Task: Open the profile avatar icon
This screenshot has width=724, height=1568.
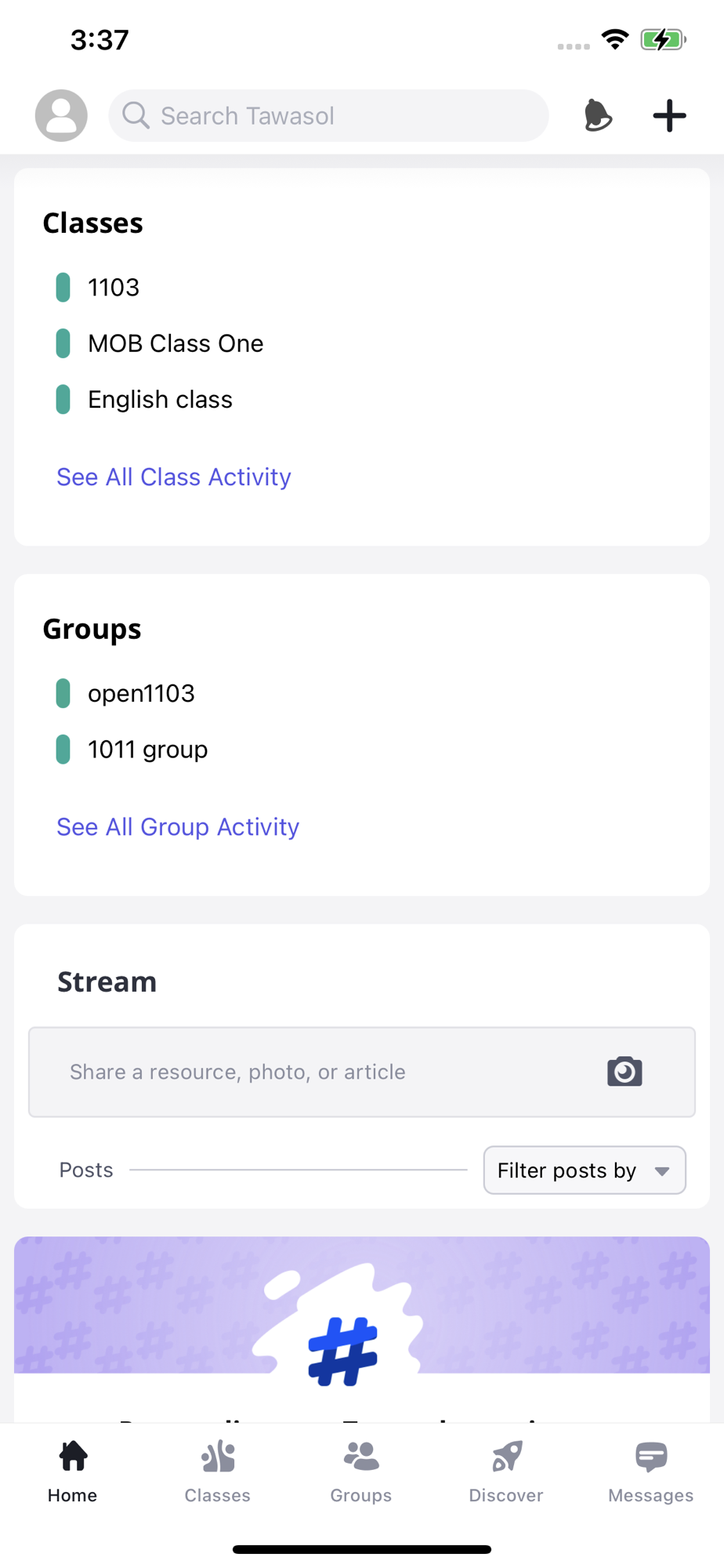Action: (x=61, y=115)
